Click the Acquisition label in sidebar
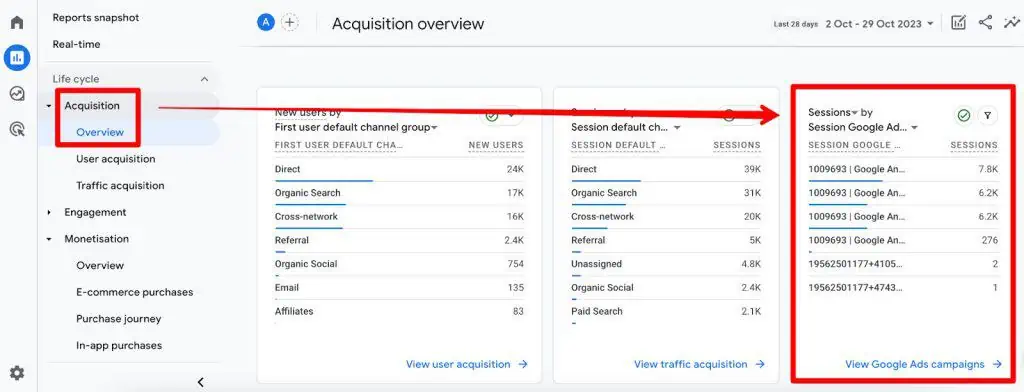Viewport: 1024px width, 392px height. [x=92, y=106]
